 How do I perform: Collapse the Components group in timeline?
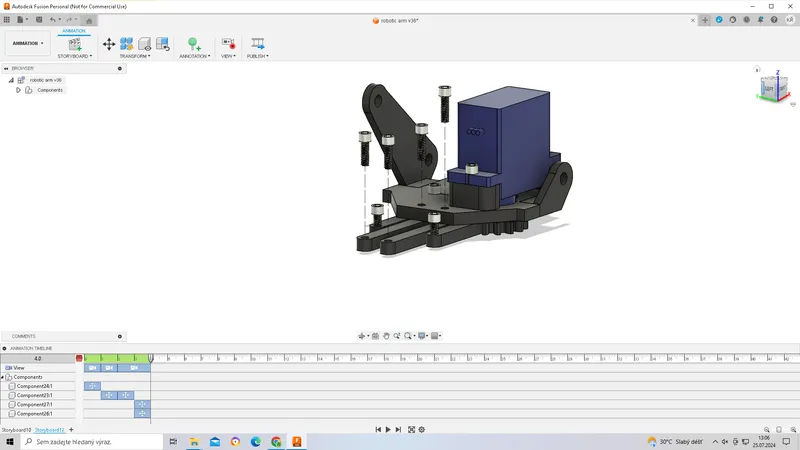[2, 377]
